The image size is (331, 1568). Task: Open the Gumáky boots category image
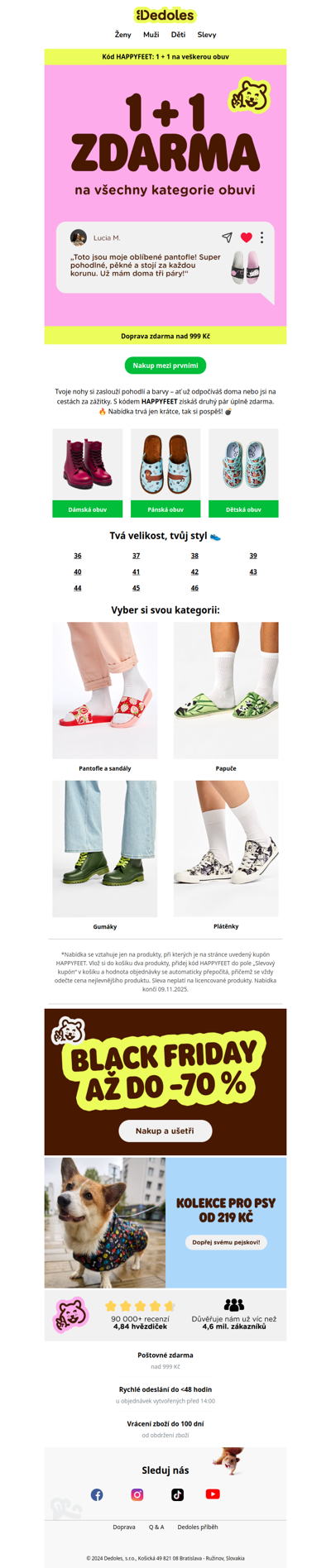105,849
